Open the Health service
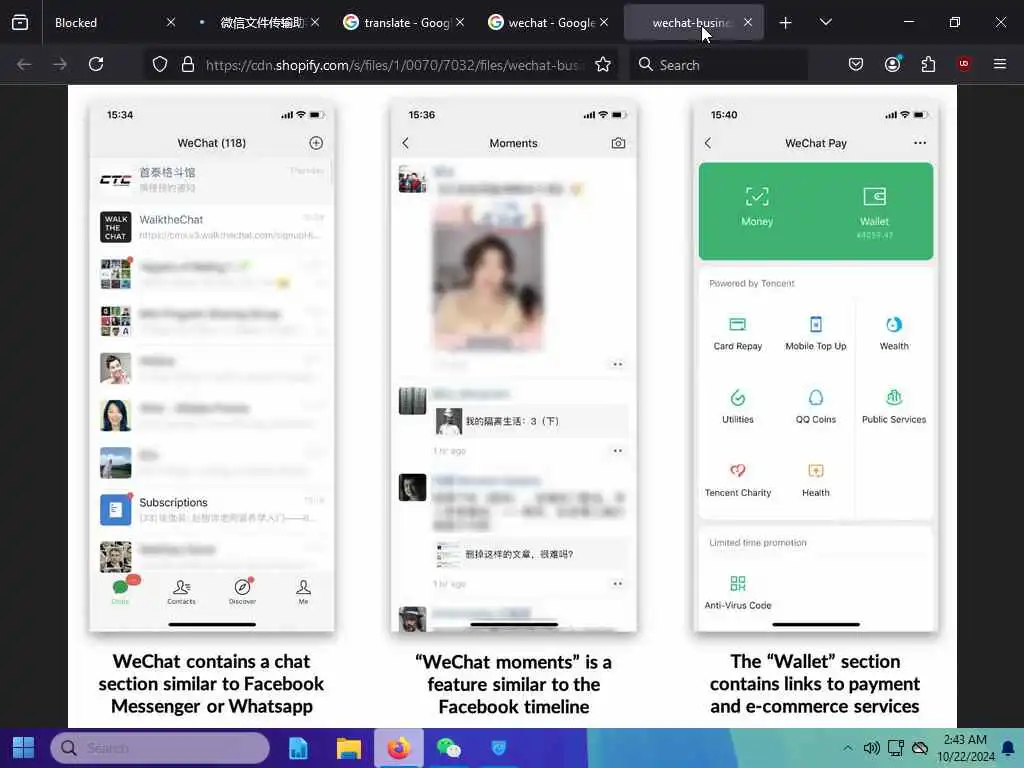The width and height of the screenshot is (1024, 768). (x=816, y=480)
